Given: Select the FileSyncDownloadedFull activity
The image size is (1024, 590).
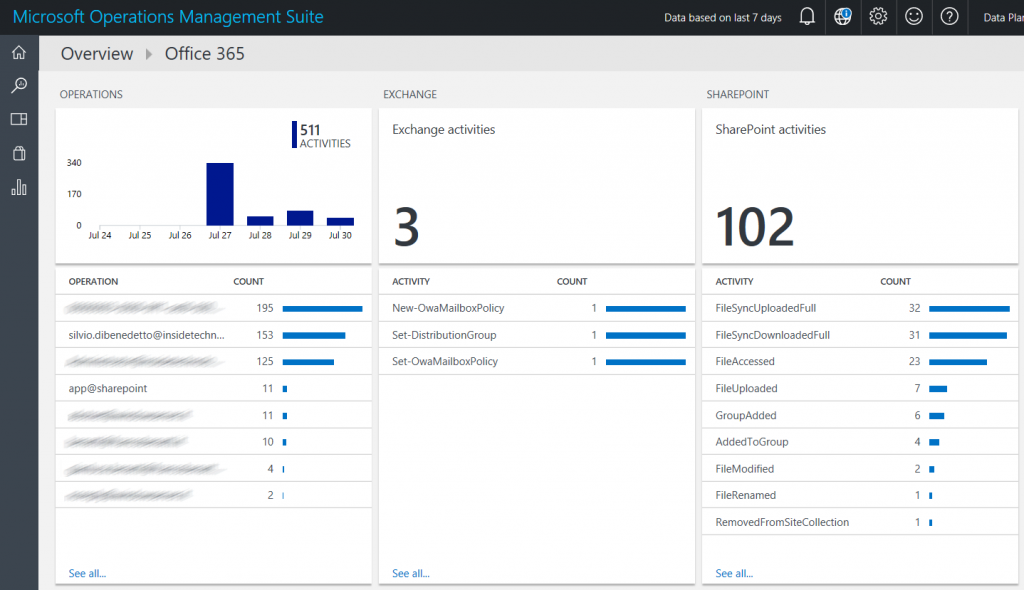Looking at the screenshot, I should [860, 335].
